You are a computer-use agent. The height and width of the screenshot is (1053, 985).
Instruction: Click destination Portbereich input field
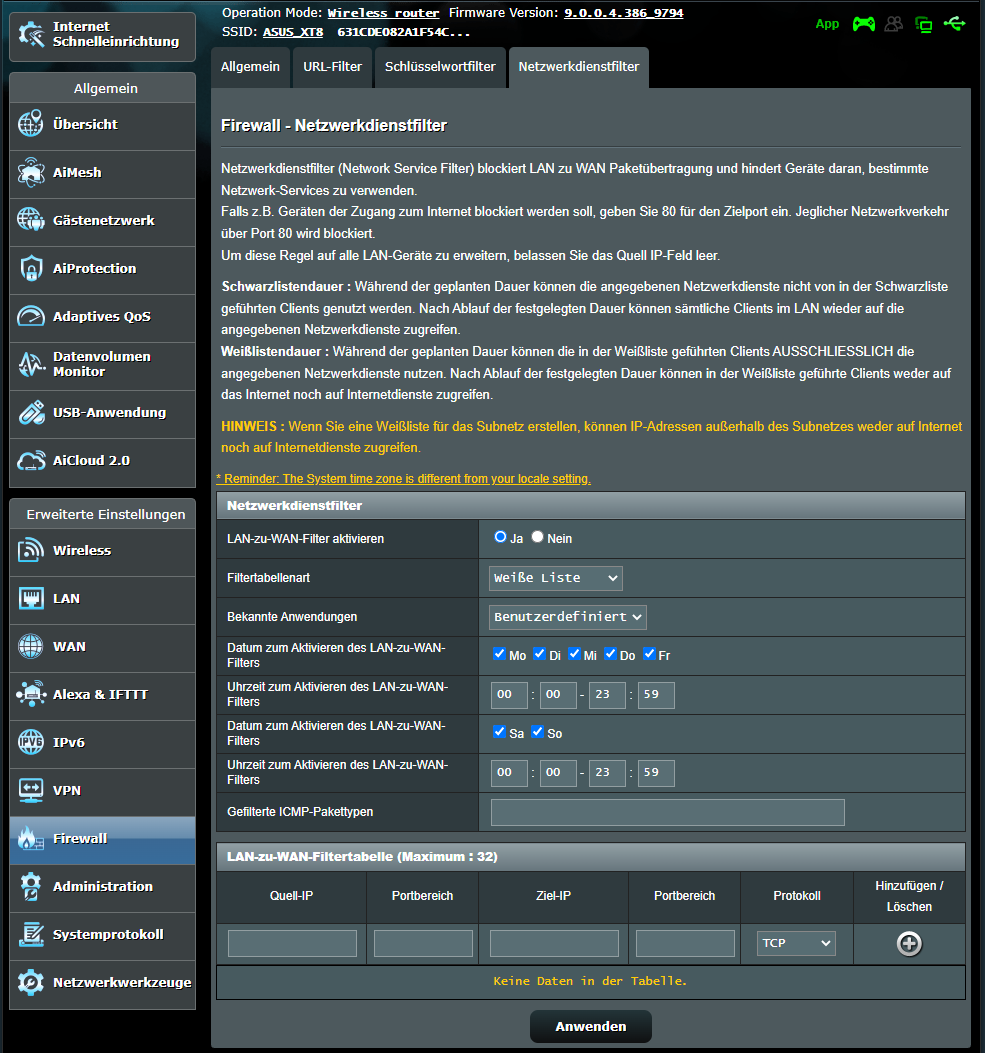pos(685,944)
